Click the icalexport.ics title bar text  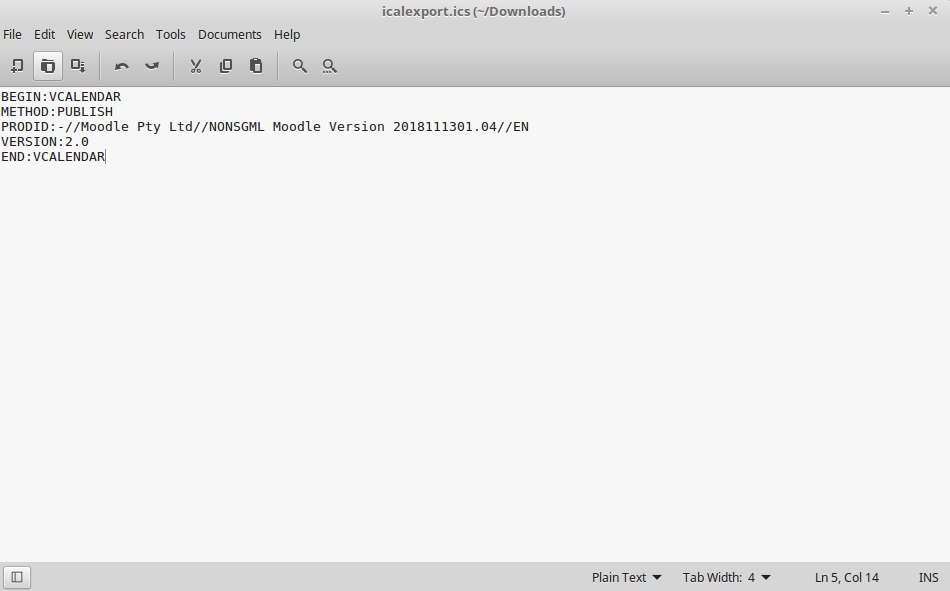[473, 12]
